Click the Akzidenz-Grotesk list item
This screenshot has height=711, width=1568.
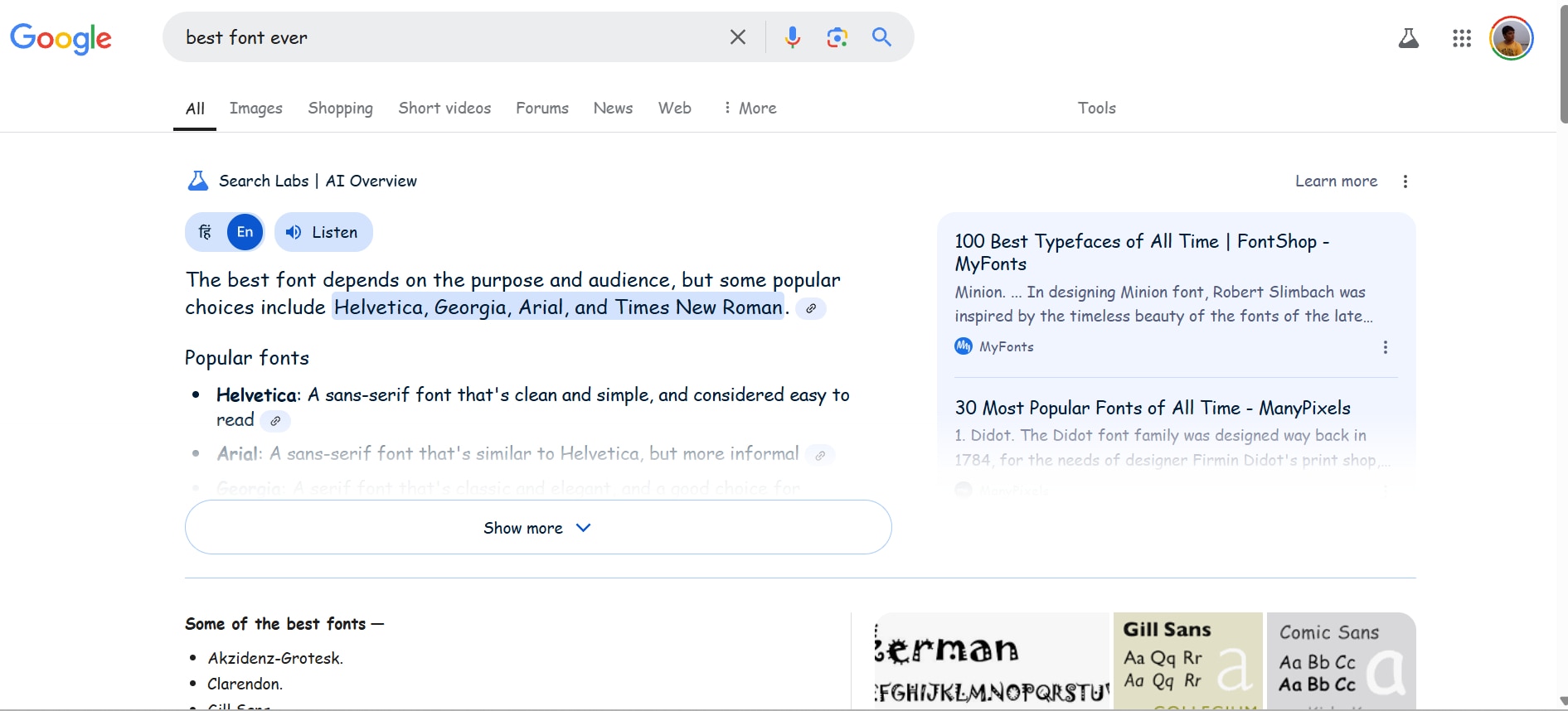(275, 658)
